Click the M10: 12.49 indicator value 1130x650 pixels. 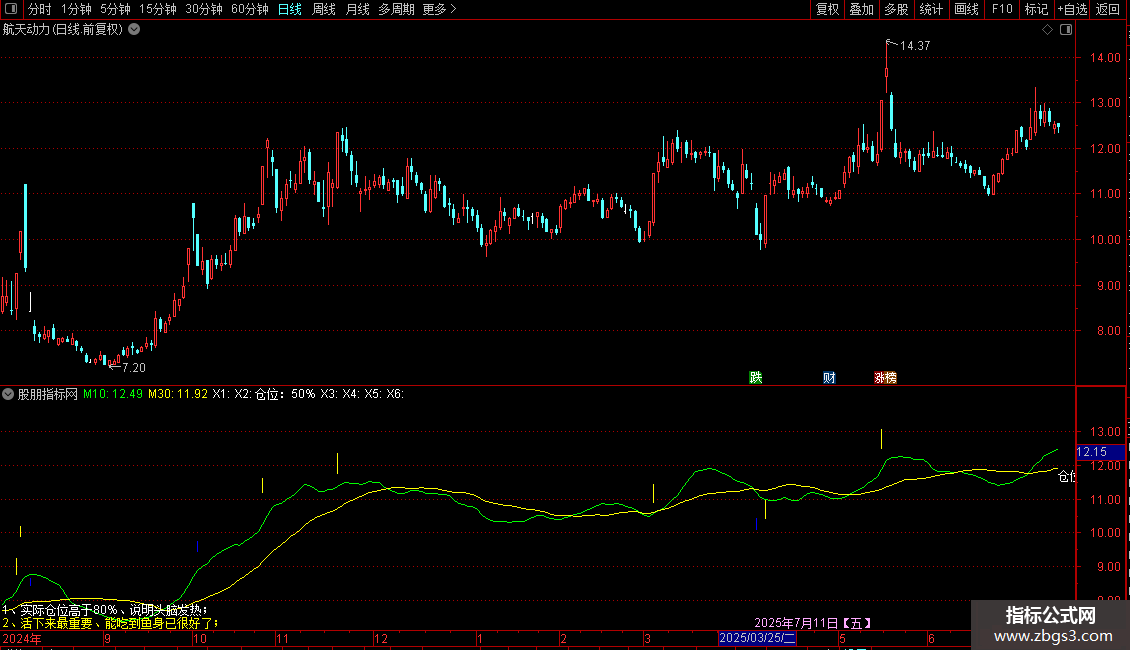(113, 394)
